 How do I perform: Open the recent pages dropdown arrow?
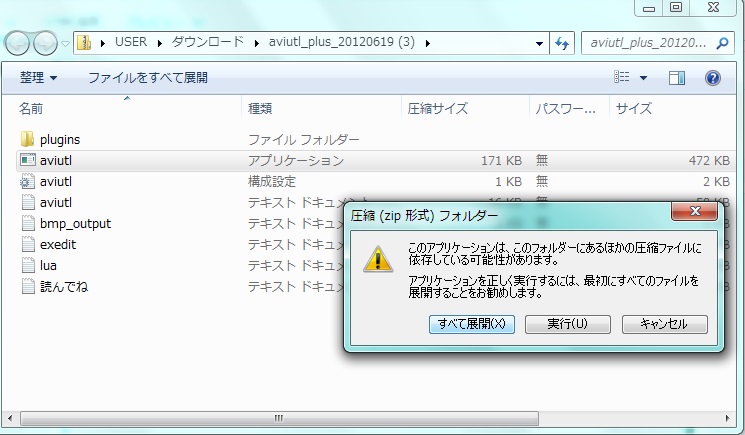[66, 43]
